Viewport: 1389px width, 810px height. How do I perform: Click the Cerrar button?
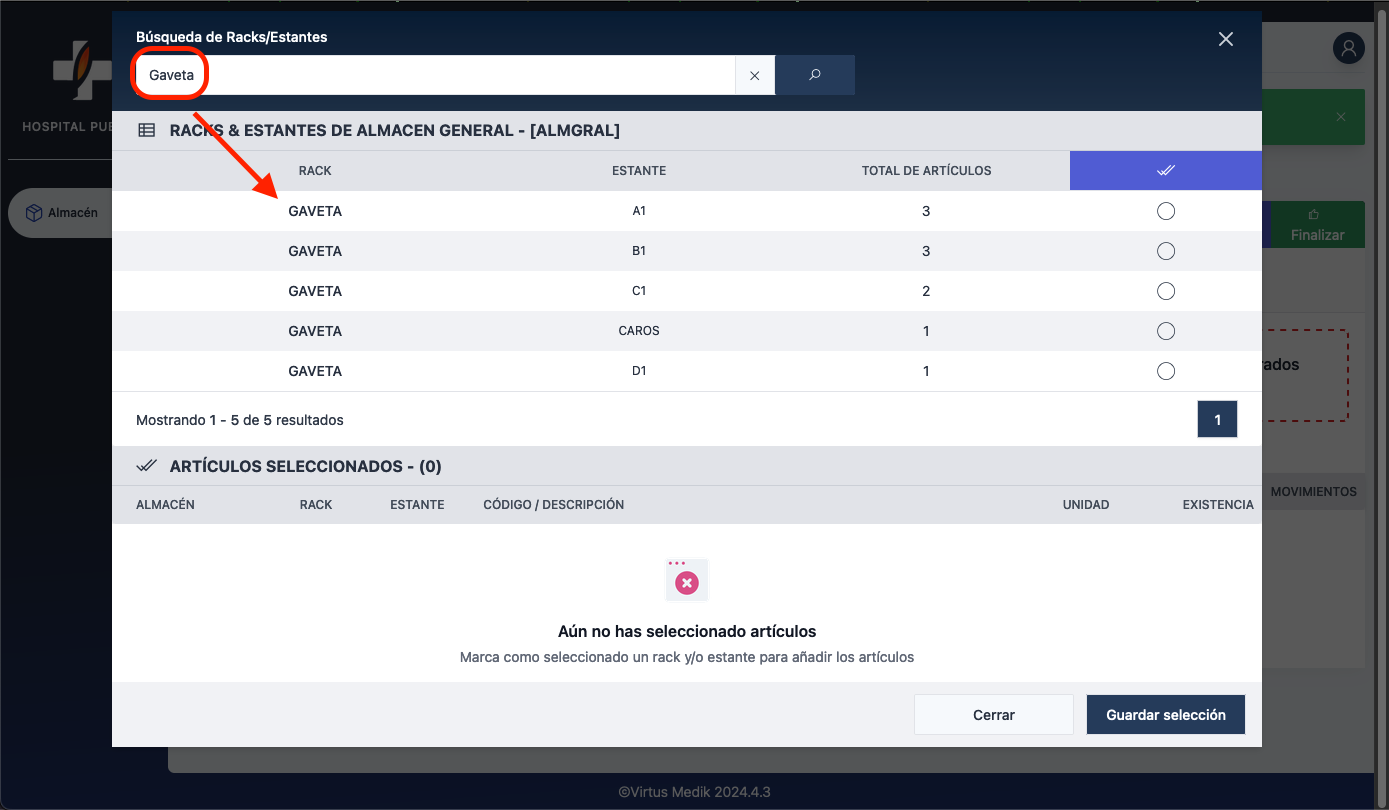pyautogui.click(x=993, y=715)
